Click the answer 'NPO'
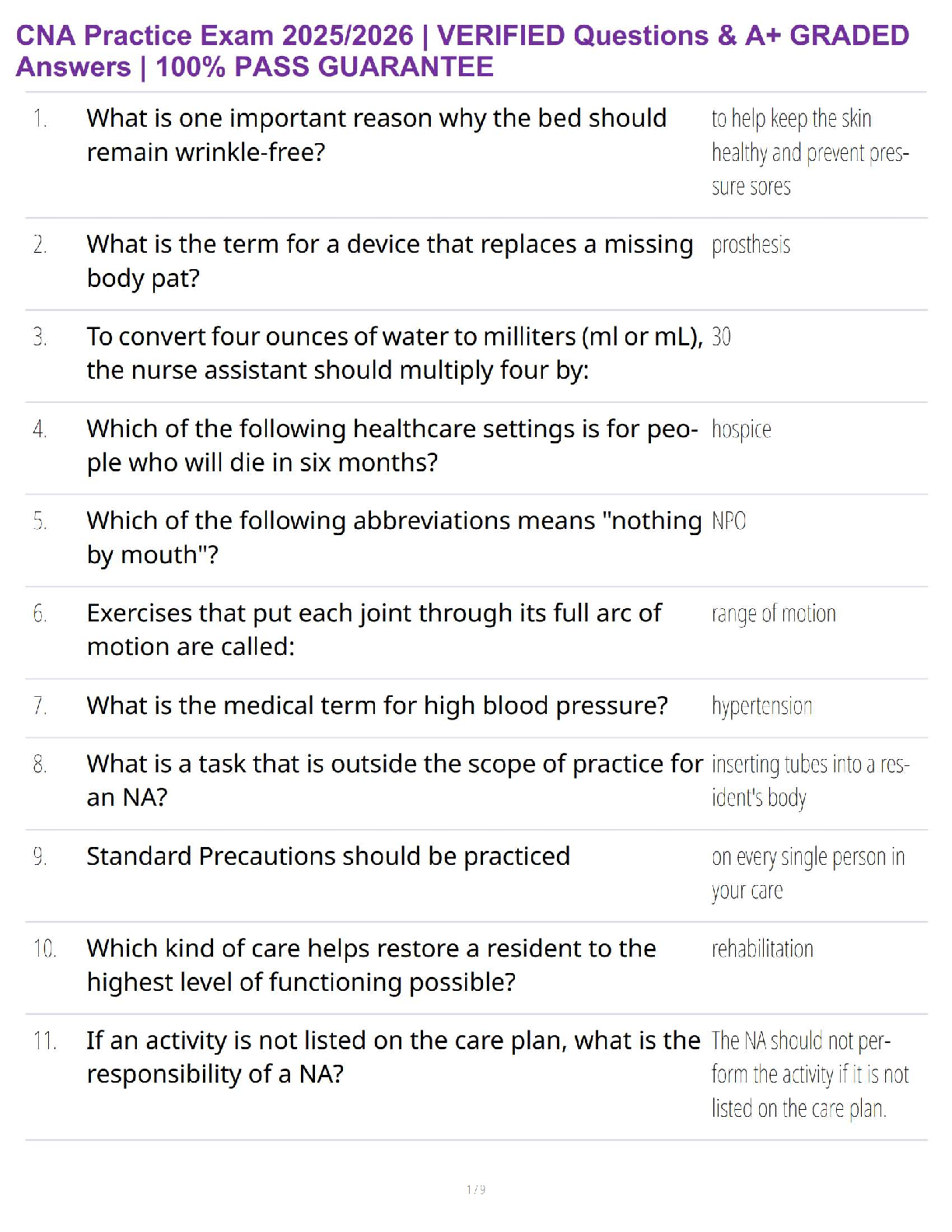 (729, 521)
